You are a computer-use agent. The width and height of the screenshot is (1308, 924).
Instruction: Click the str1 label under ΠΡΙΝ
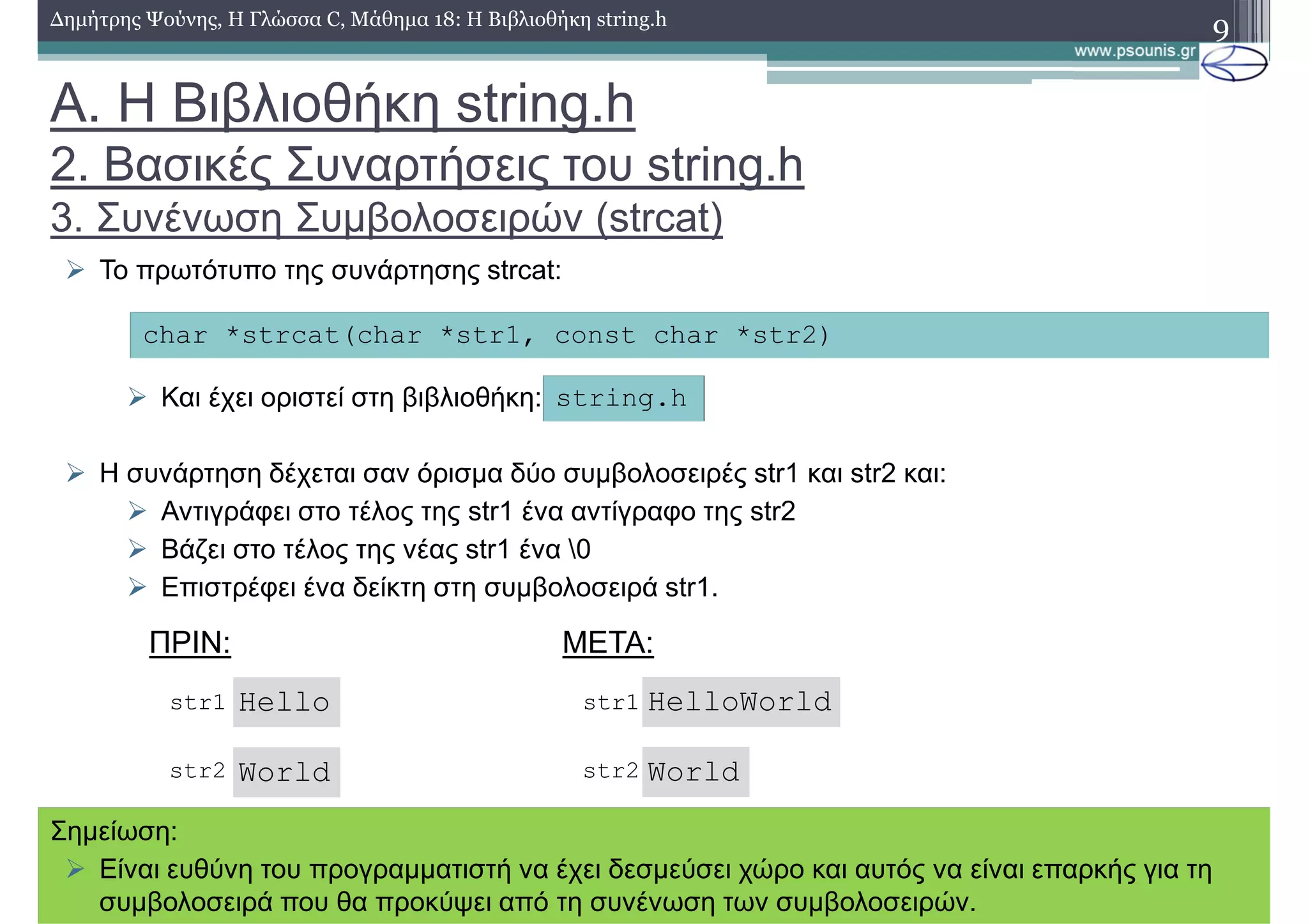point(197,702)
